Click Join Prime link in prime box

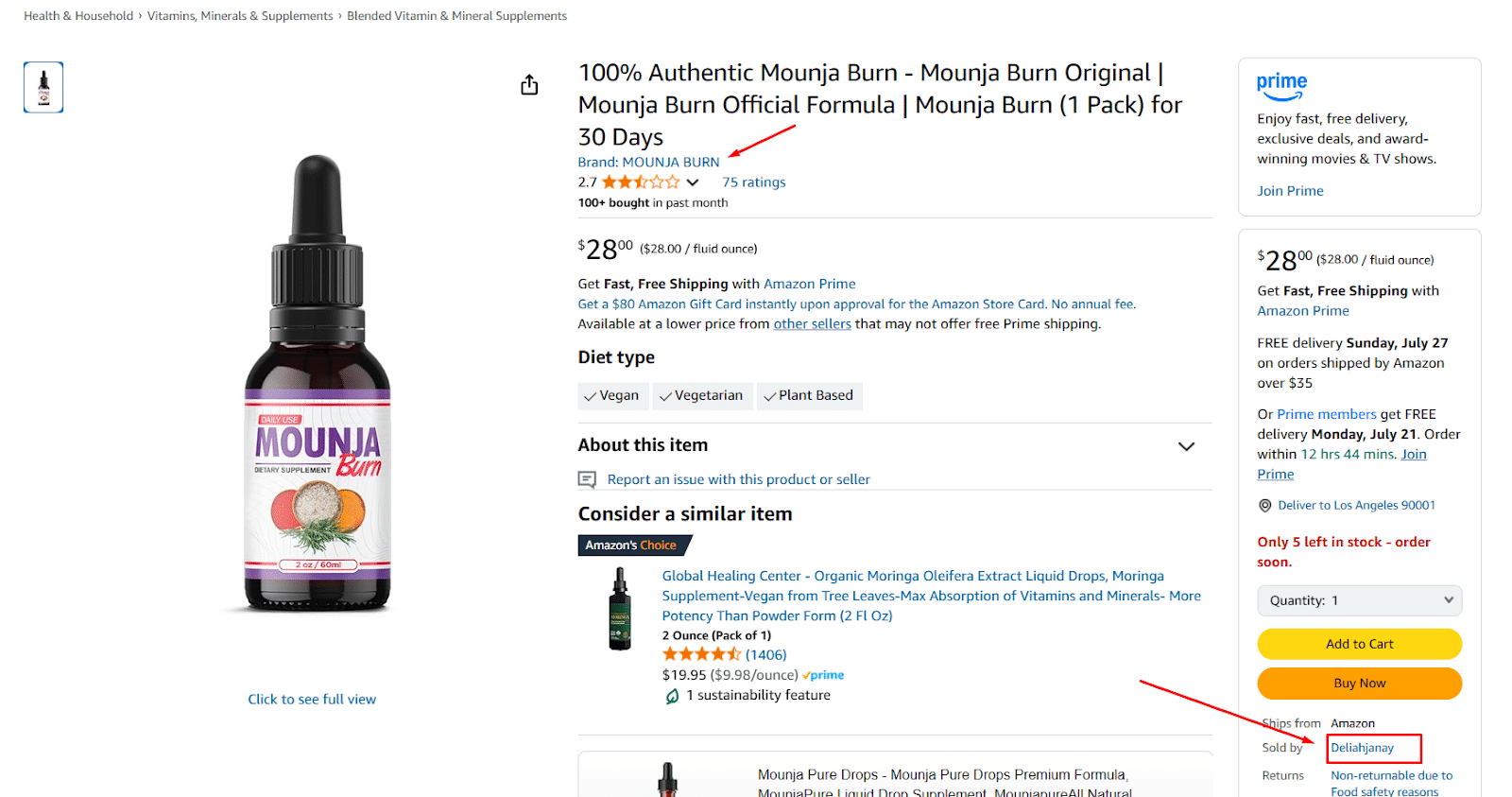click(x=1290, y=191)
